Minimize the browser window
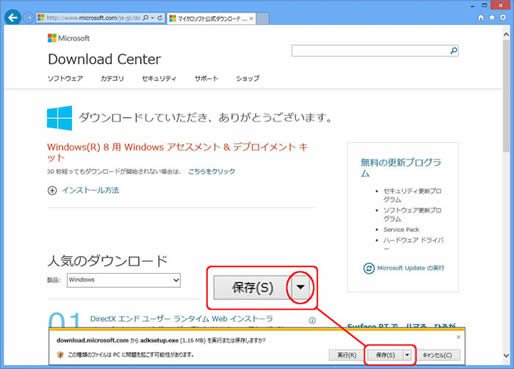514x369 pixels. pos(472,6)
